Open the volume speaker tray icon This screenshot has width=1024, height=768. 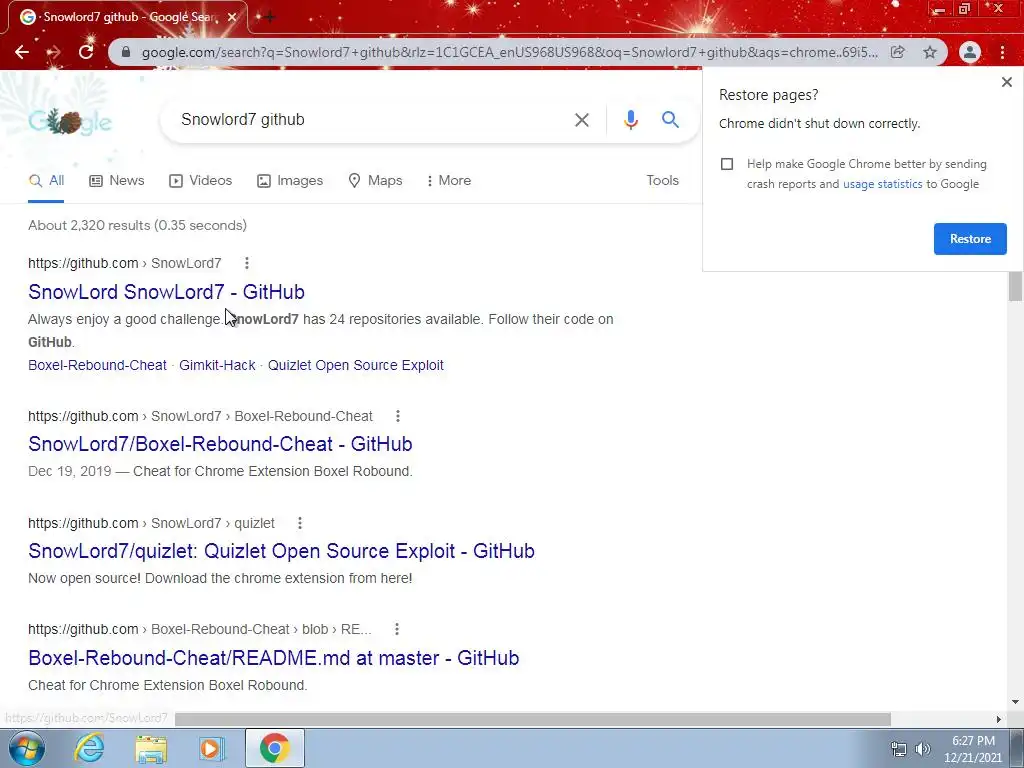pos(922,749)
